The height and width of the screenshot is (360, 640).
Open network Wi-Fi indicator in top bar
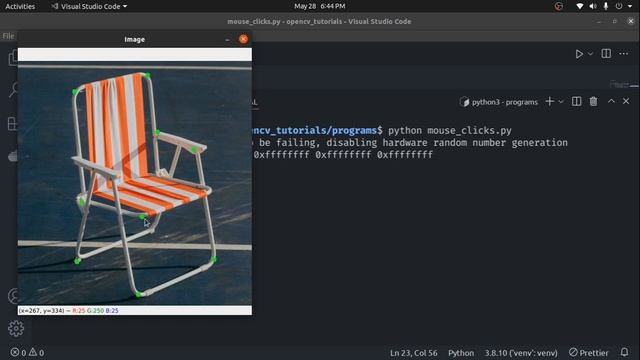click(x=580, y=6)
